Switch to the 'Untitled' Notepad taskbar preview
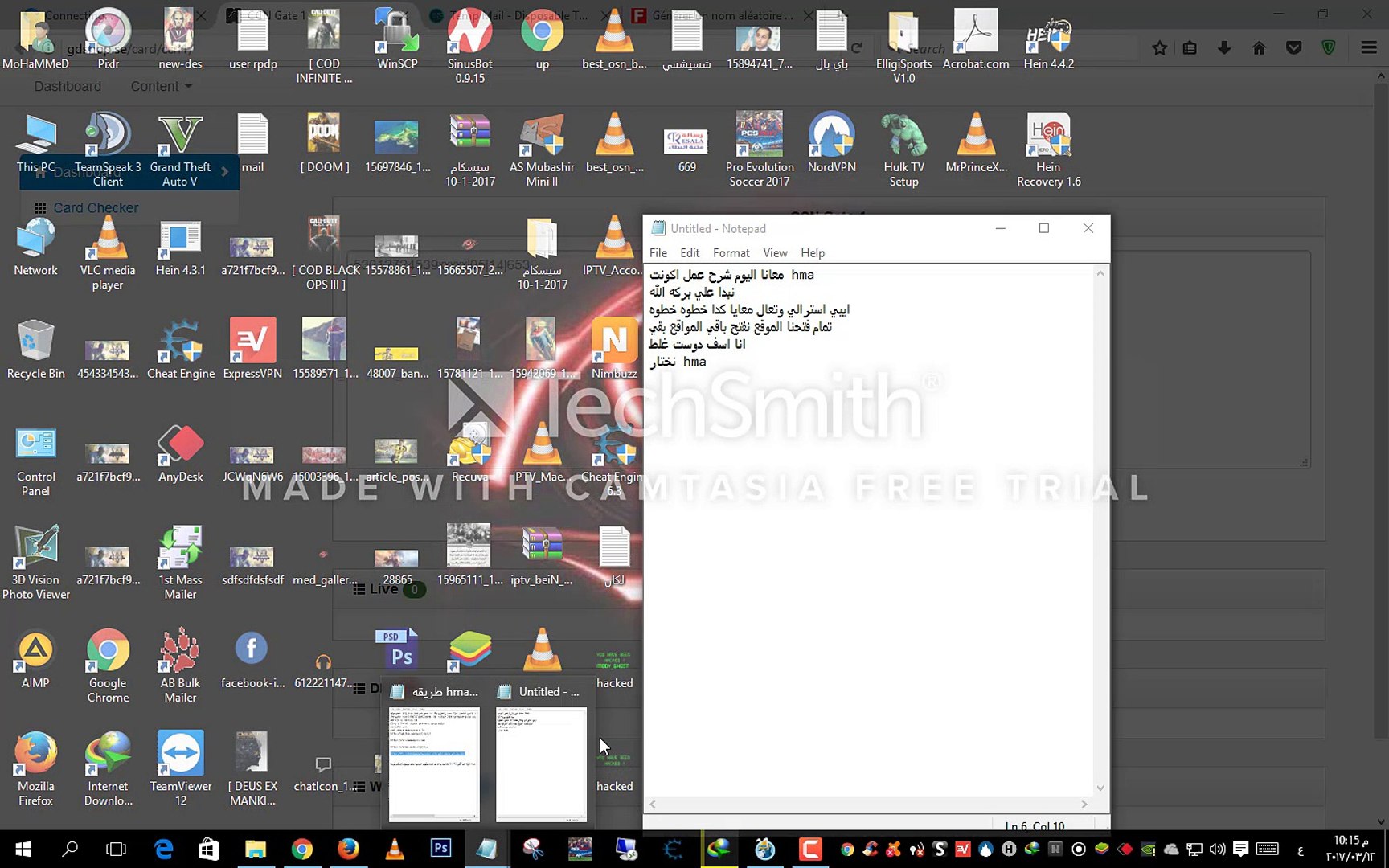Image resolution: width=1389 pixels, height=868 pixels. (540, 753)
